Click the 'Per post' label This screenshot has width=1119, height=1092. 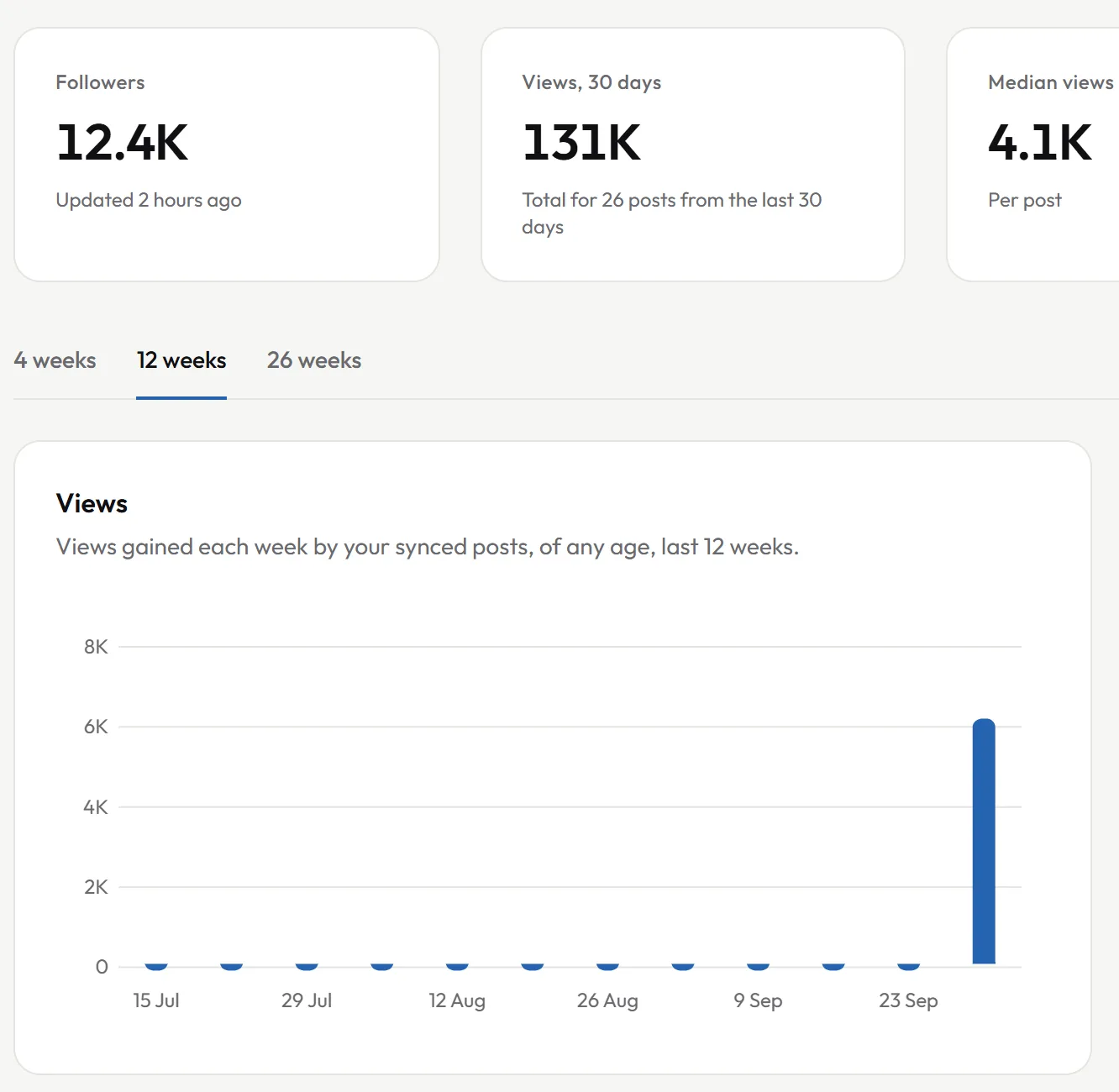1025,200
